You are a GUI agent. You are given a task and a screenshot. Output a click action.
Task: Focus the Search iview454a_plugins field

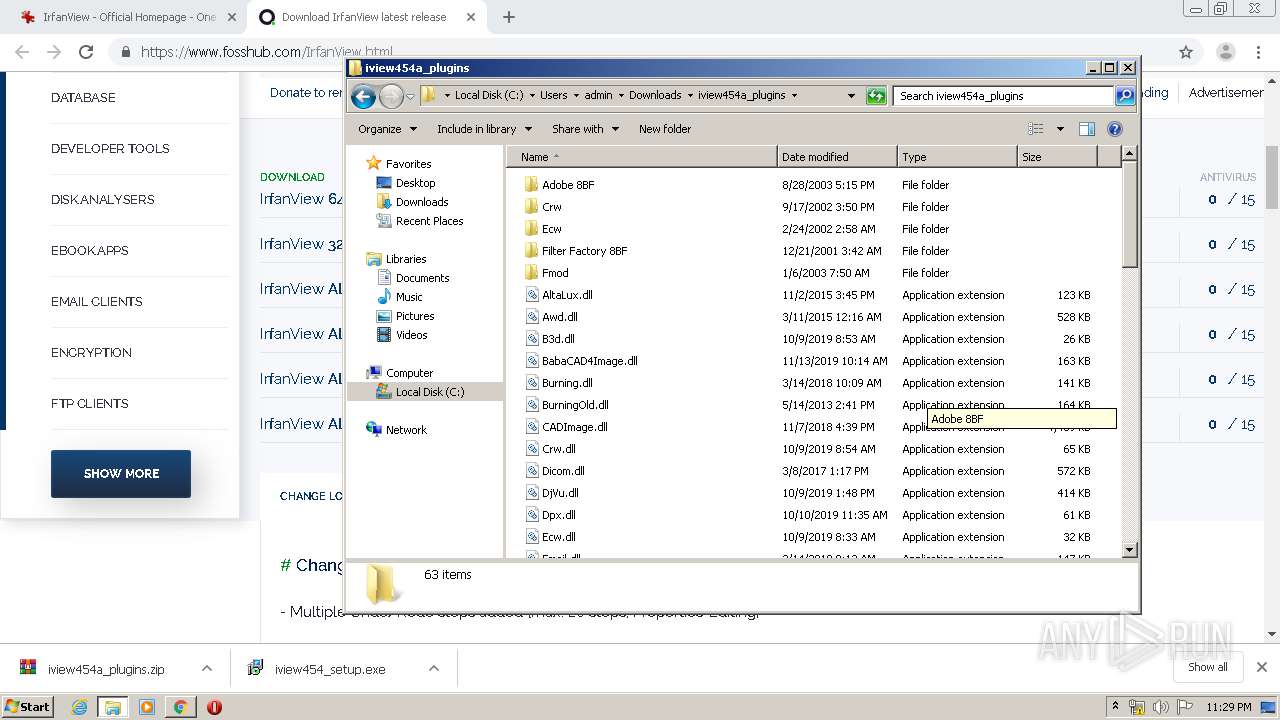[1003, 96]
